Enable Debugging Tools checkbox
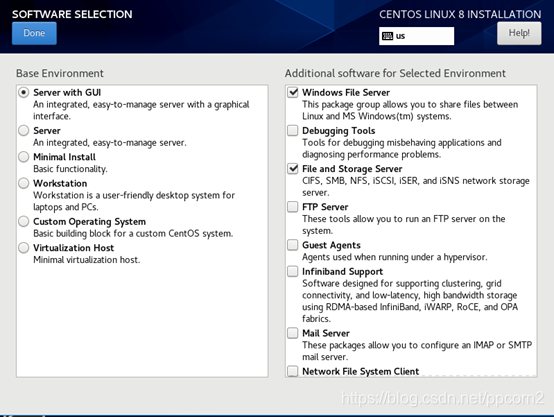Image resolution: width=554 pixels, height=417 pixels. 293,131
